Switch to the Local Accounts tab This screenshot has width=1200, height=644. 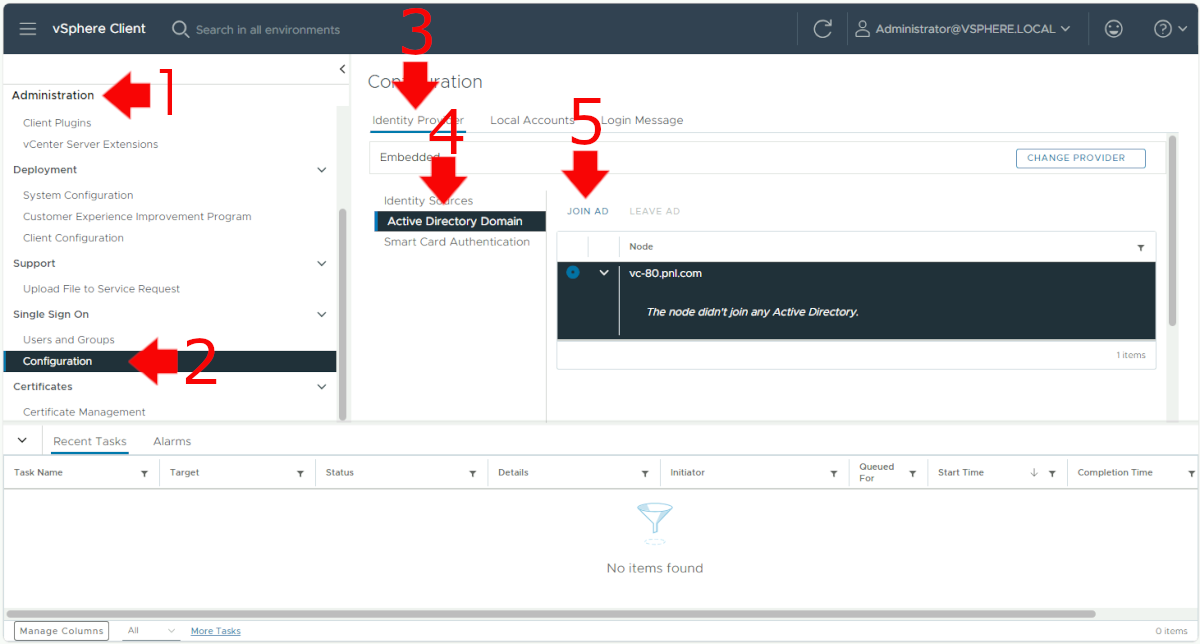532,120
